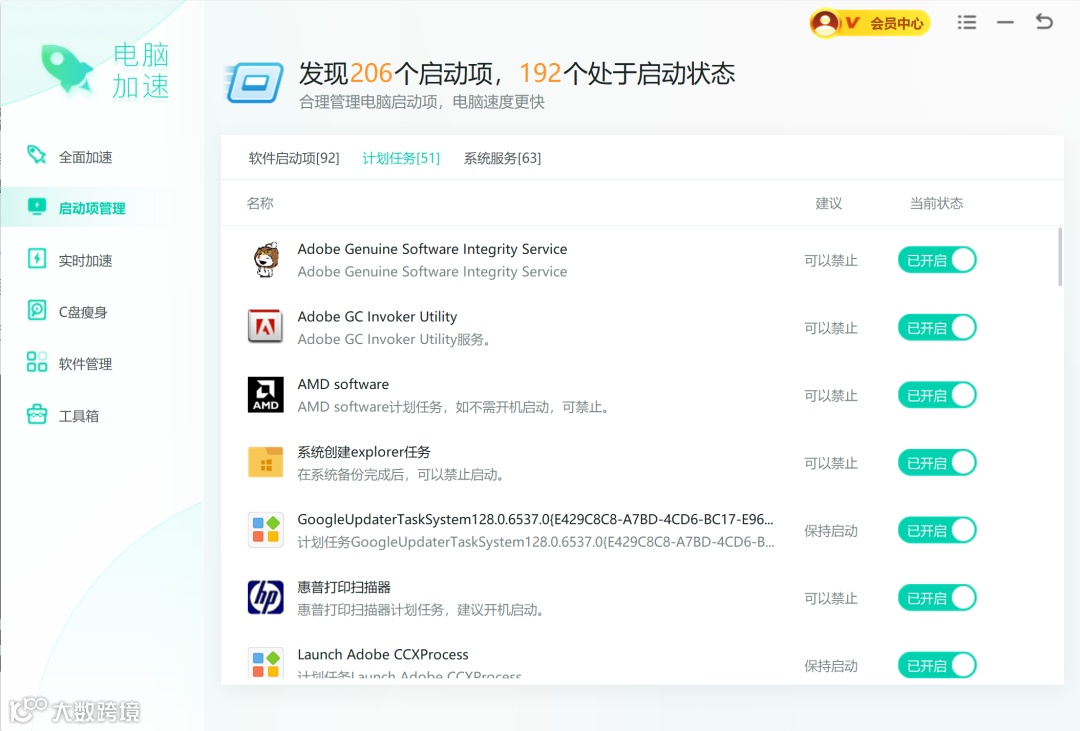Click 合理管理电脑启动项 subtitle text
Viewport: 1080px width, 731px height.
[422, 102]
